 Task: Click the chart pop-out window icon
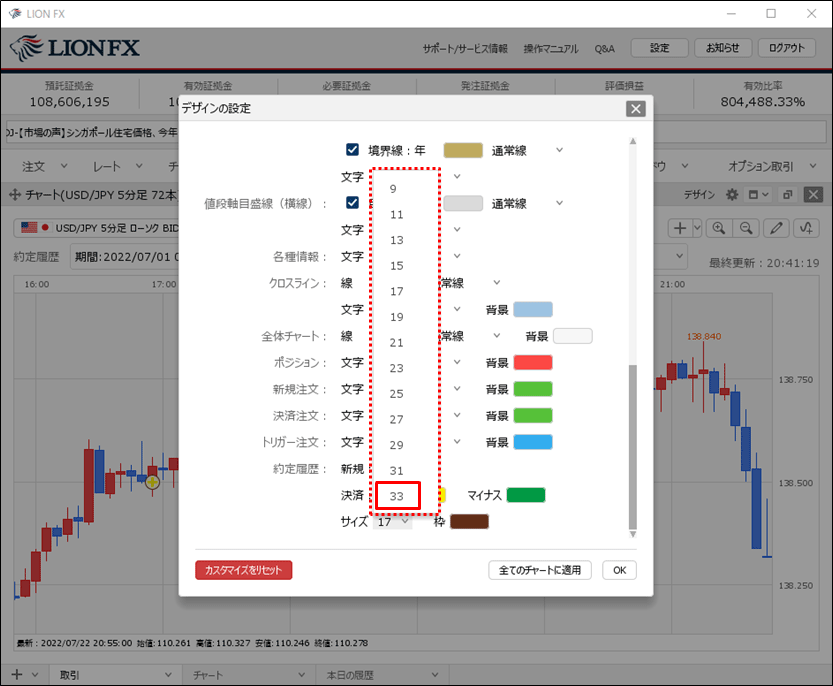[x=787, y=195]
